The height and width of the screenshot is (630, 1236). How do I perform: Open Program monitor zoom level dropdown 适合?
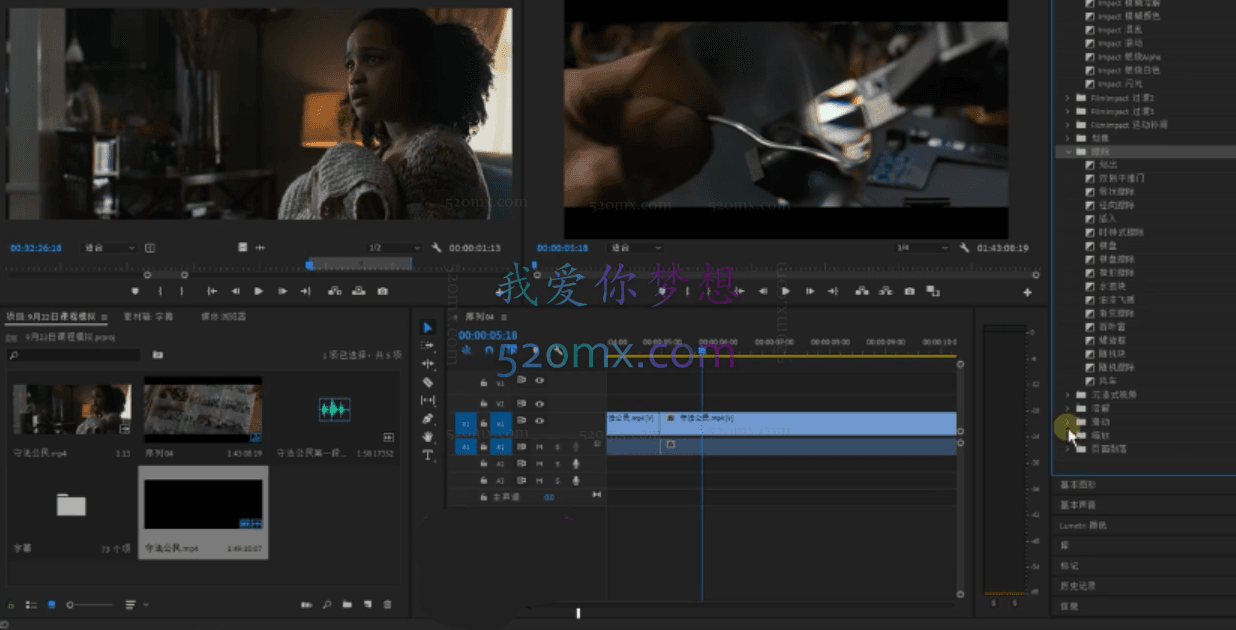click(x=636, y=247)
